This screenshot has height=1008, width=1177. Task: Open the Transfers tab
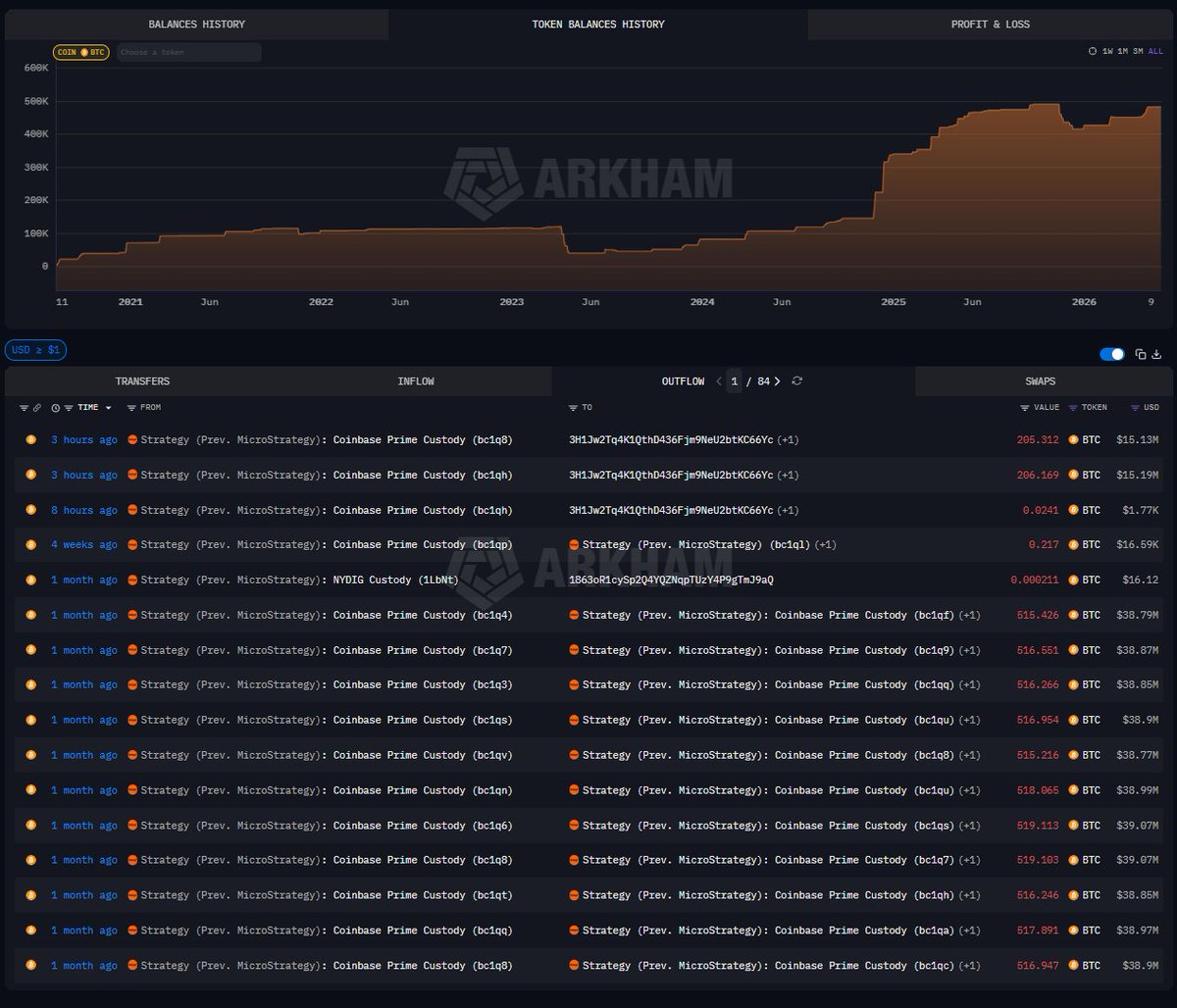(142, 381)
